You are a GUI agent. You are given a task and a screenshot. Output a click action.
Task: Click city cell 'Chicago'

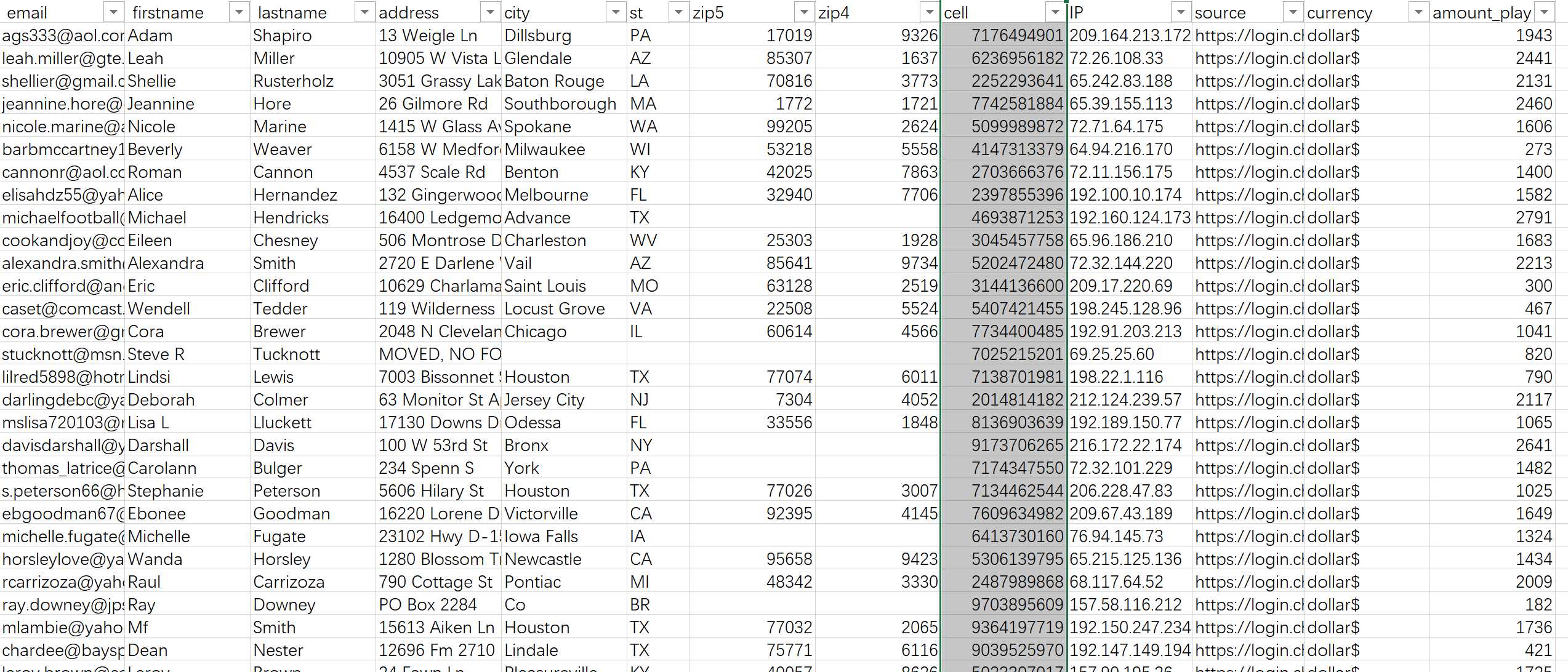pyautogui.click(x=565, y=332)
